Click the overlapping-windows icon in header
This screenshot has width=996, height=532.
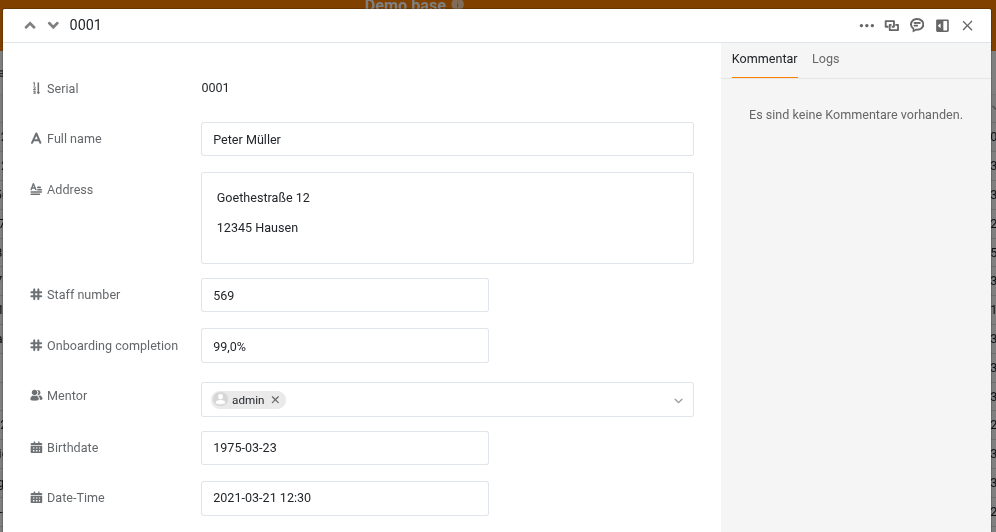click(x=892, y=26)
